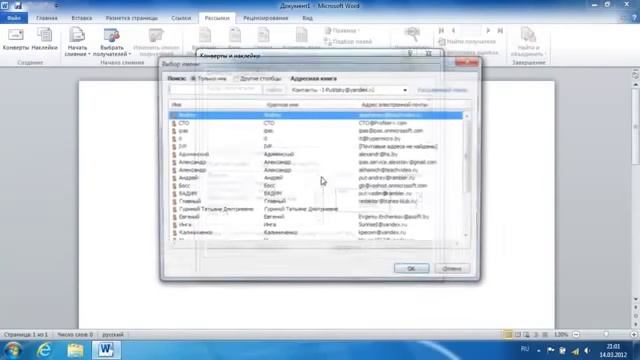This screenshot has height=360, width=640.
Task: Open the Файл tab
Action: [14, 18]
